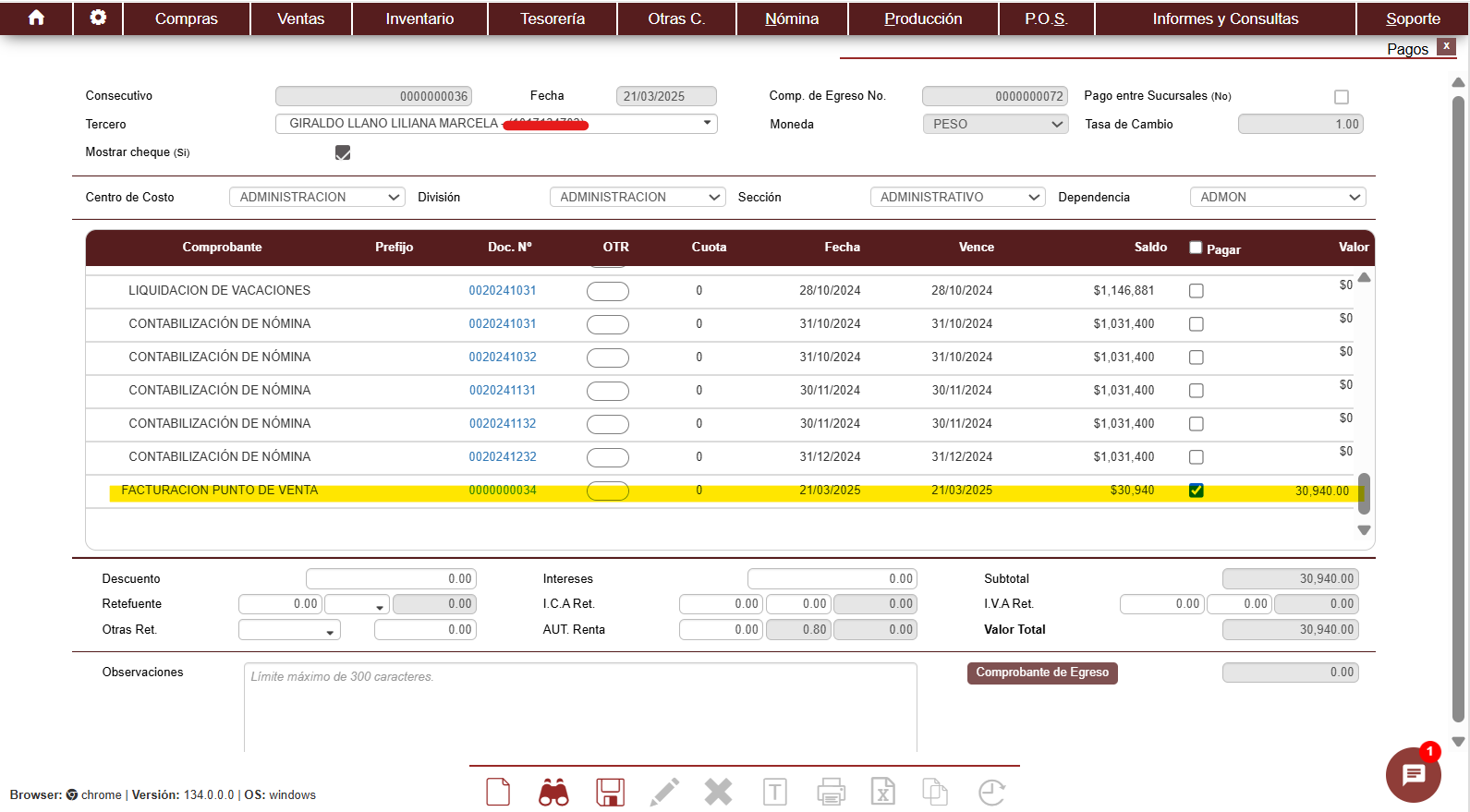Sort by the Saldo column header

[1150, 248]
